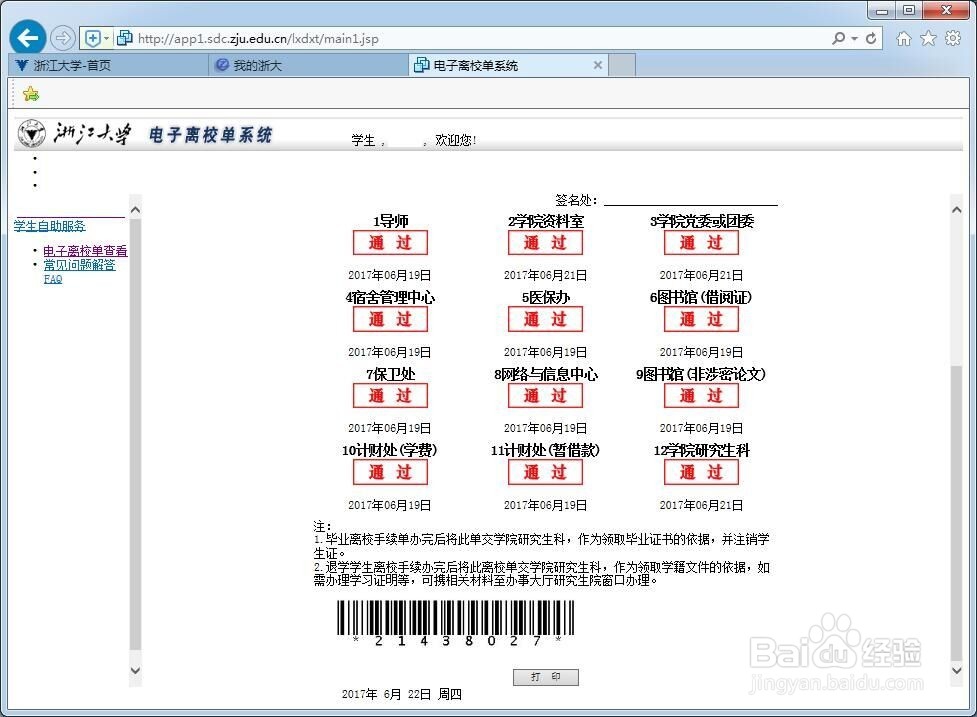Click the favicon on the 电子离校单系统 tab
Image resolution: width=977 pixels, height=717 pixels.
421,64
